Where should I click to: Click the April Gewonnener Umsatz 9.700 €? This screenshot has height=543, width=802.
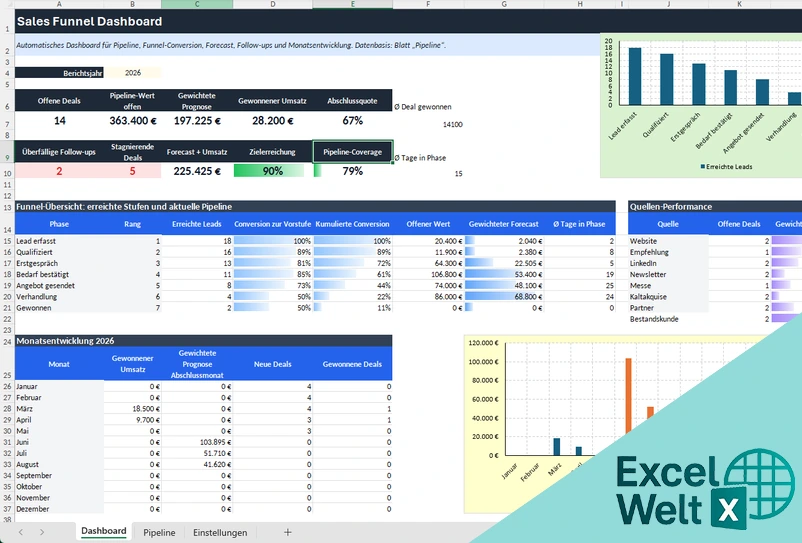point(132,420)
